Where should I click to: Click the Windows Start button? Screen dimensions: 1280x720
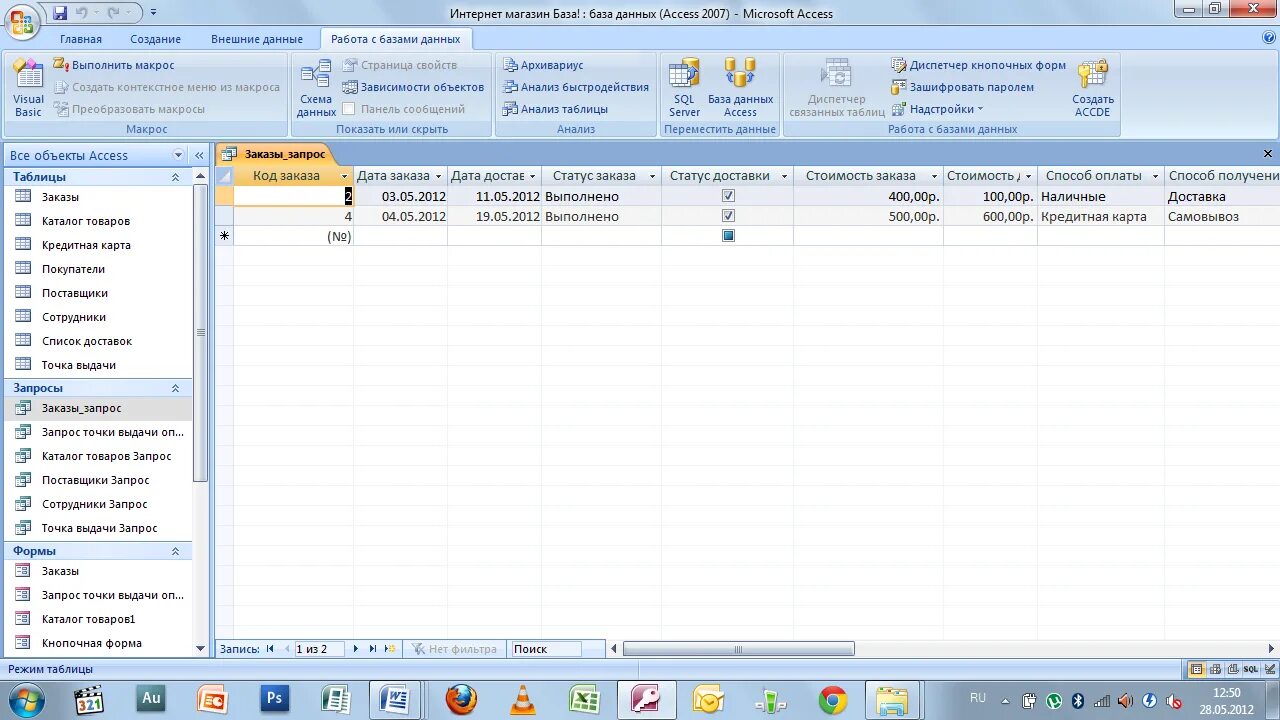(x=27, y=699)
